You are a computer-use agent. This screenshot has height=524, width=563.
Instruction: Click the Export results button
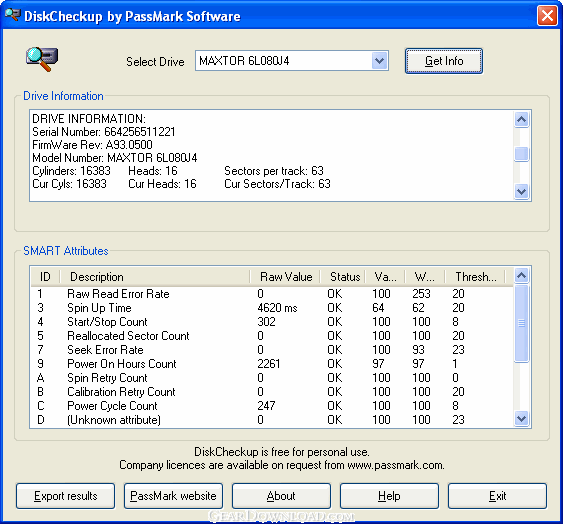[x=65, y=496]
